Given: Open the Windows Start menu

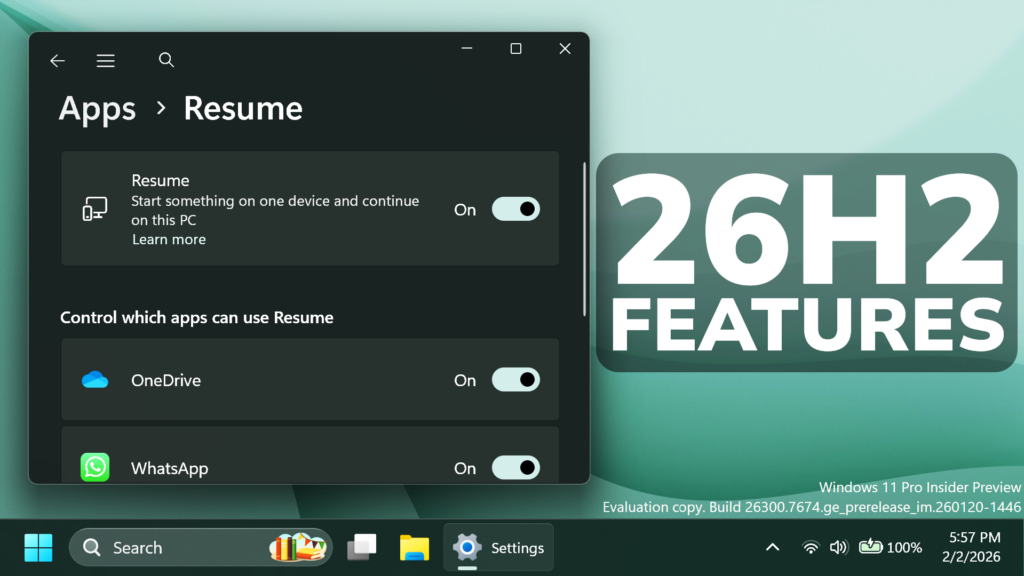Looking at the screenshot, I should (38, 548).
